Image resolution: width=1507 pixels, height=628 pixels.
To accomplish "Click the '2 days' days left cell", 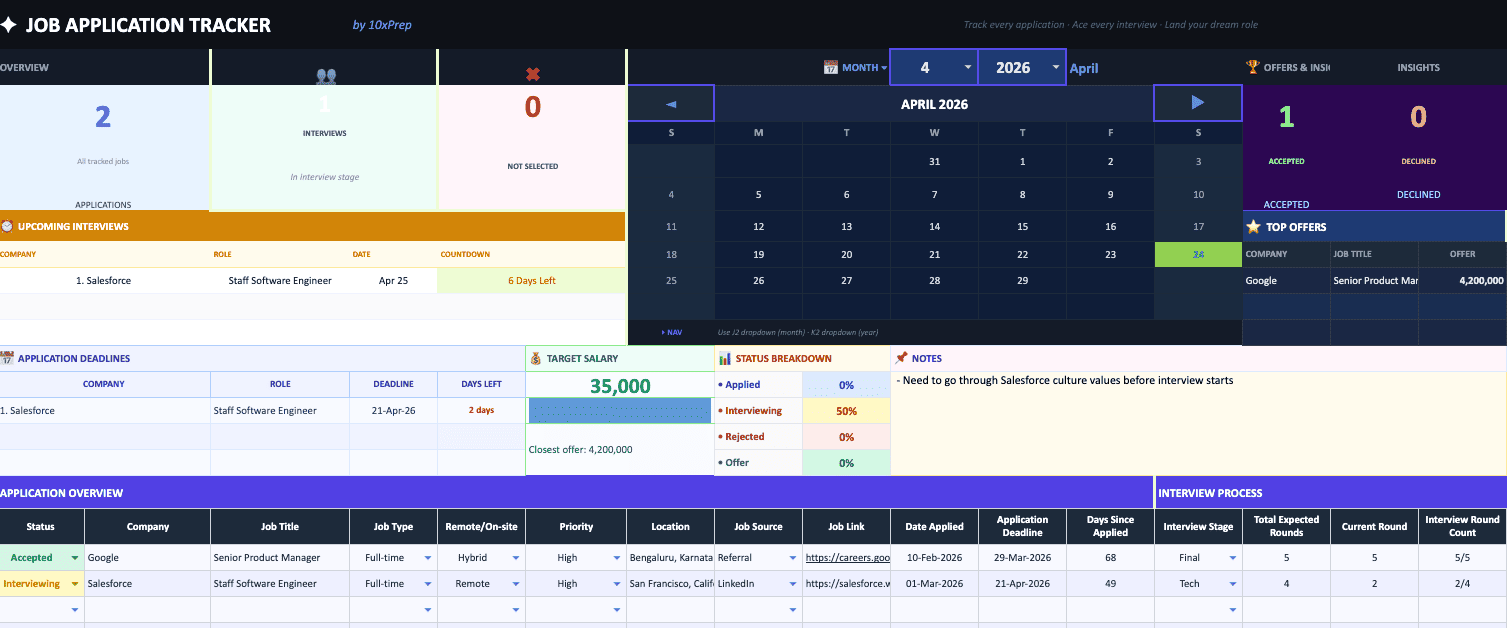I will [x=482, y=411].
